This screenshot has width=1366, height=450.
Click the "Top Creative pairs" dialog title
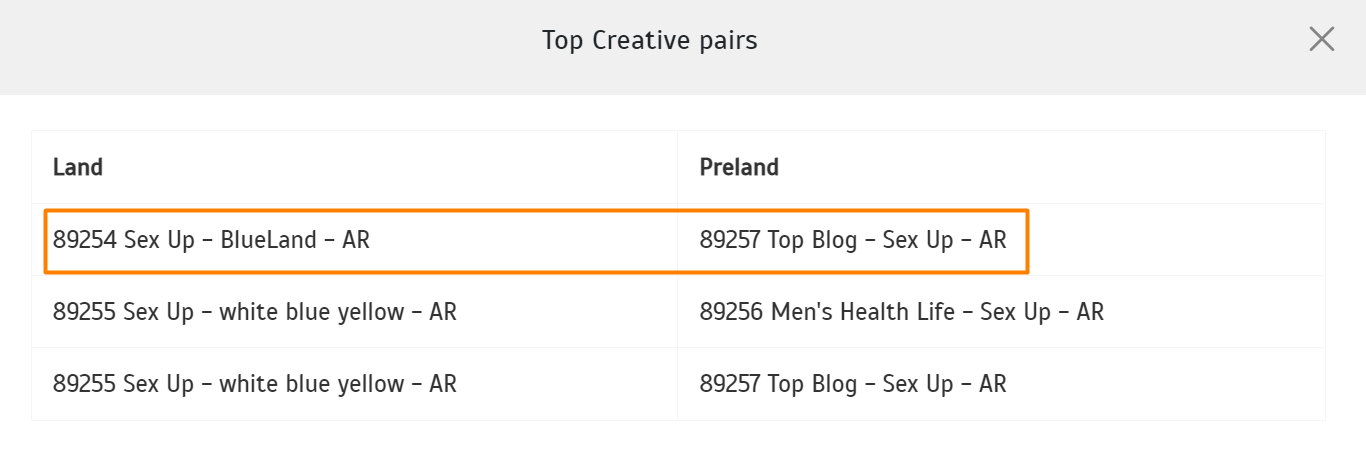[x=650, y=40]
